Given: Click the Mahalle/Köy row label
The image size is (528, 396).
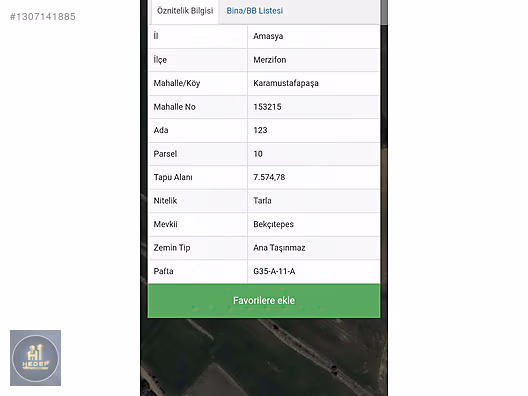Looking at the screenshot, I should pyautogui.click(x=177, y=83).
